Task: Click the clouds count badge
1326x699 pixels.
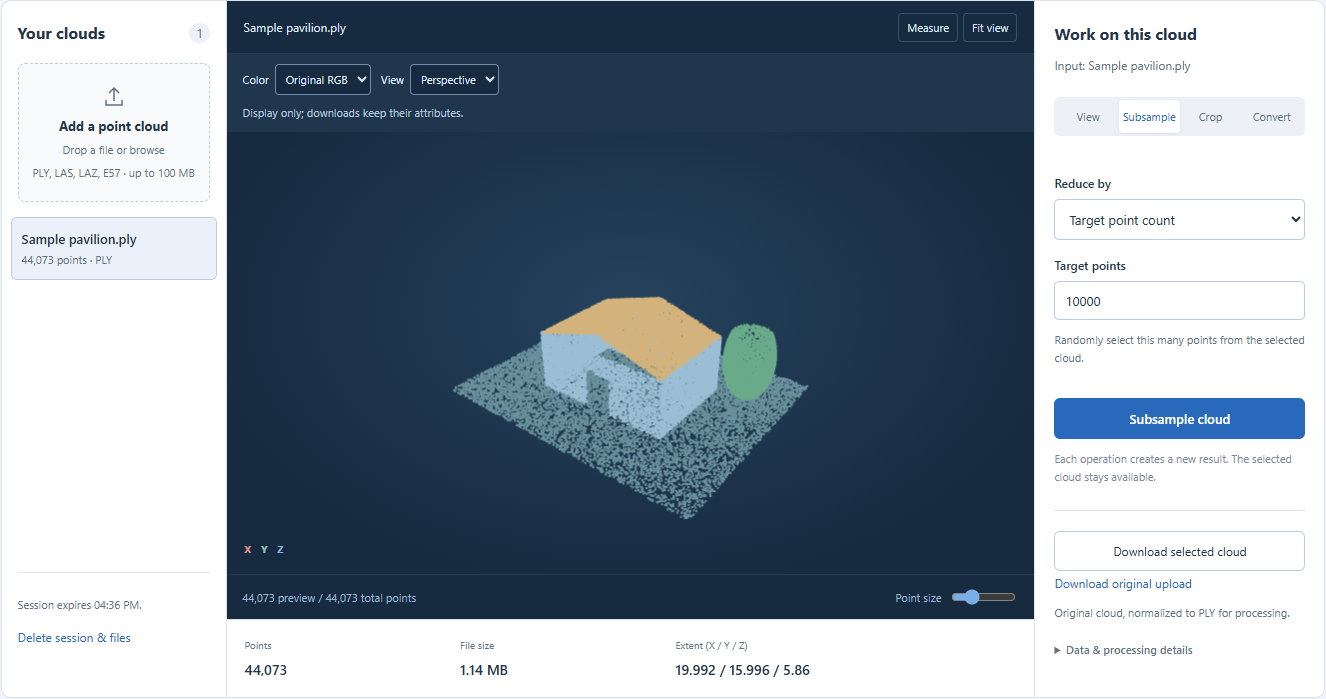Action: [199, 34]
